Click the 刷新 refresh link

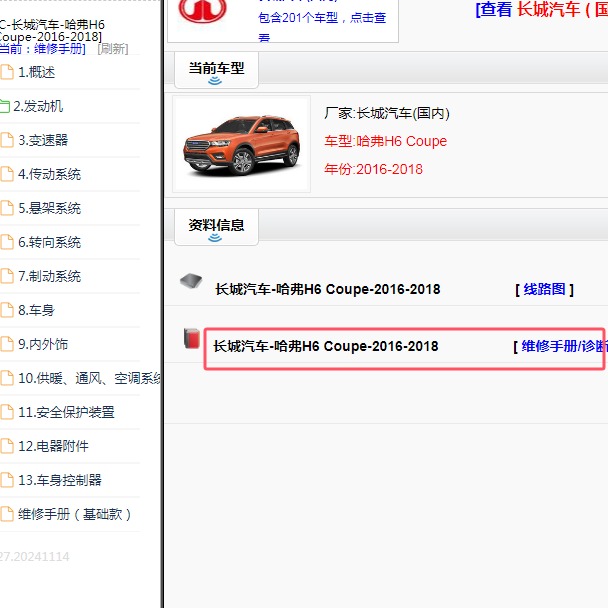tap(113, 49)
